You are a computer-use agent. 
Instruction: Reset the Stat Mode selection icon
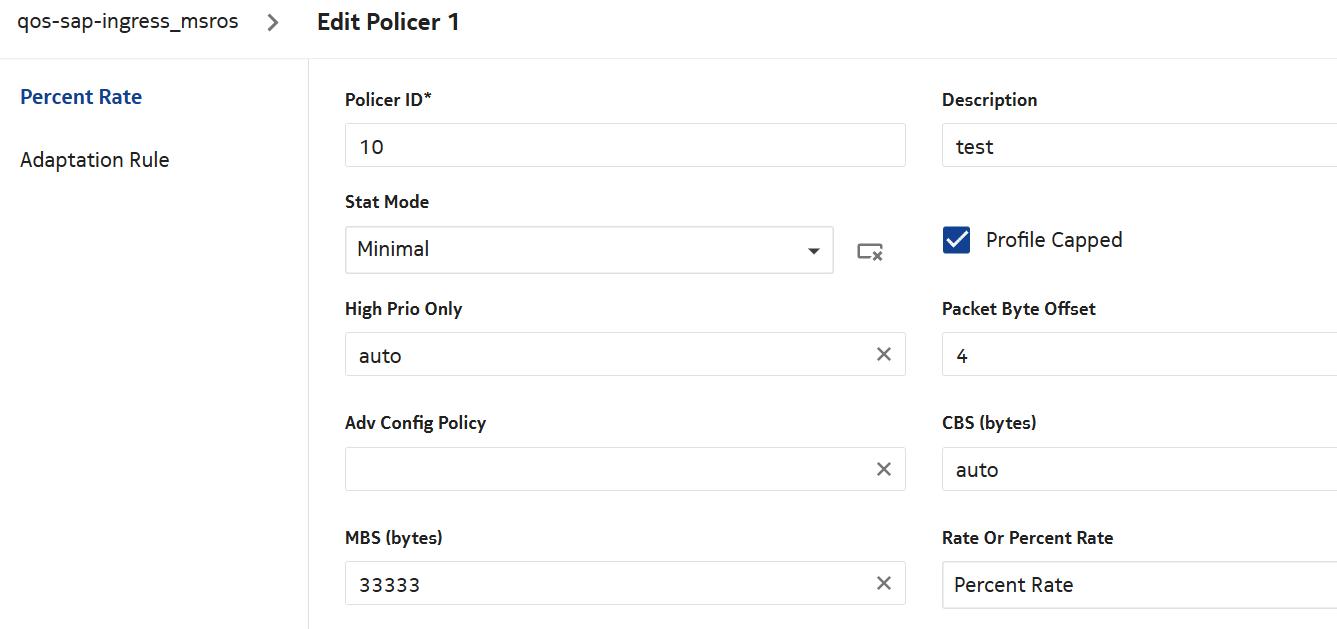(x=870, y=251)
